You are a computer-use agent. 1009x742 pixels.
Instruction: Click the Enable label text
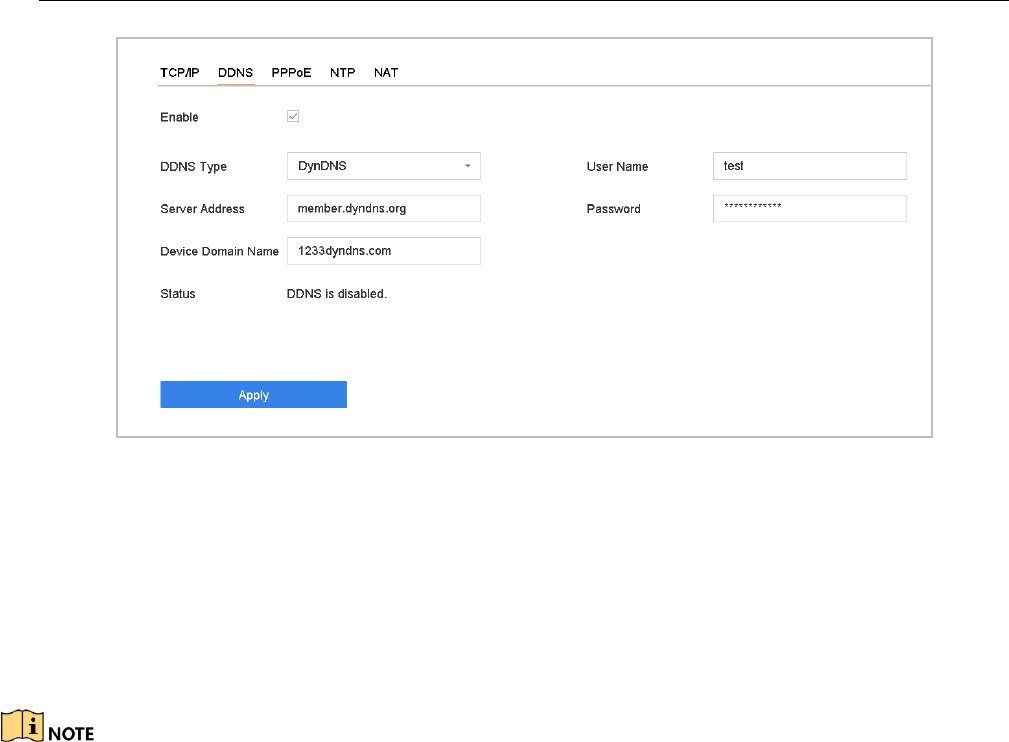pos(180,117)
